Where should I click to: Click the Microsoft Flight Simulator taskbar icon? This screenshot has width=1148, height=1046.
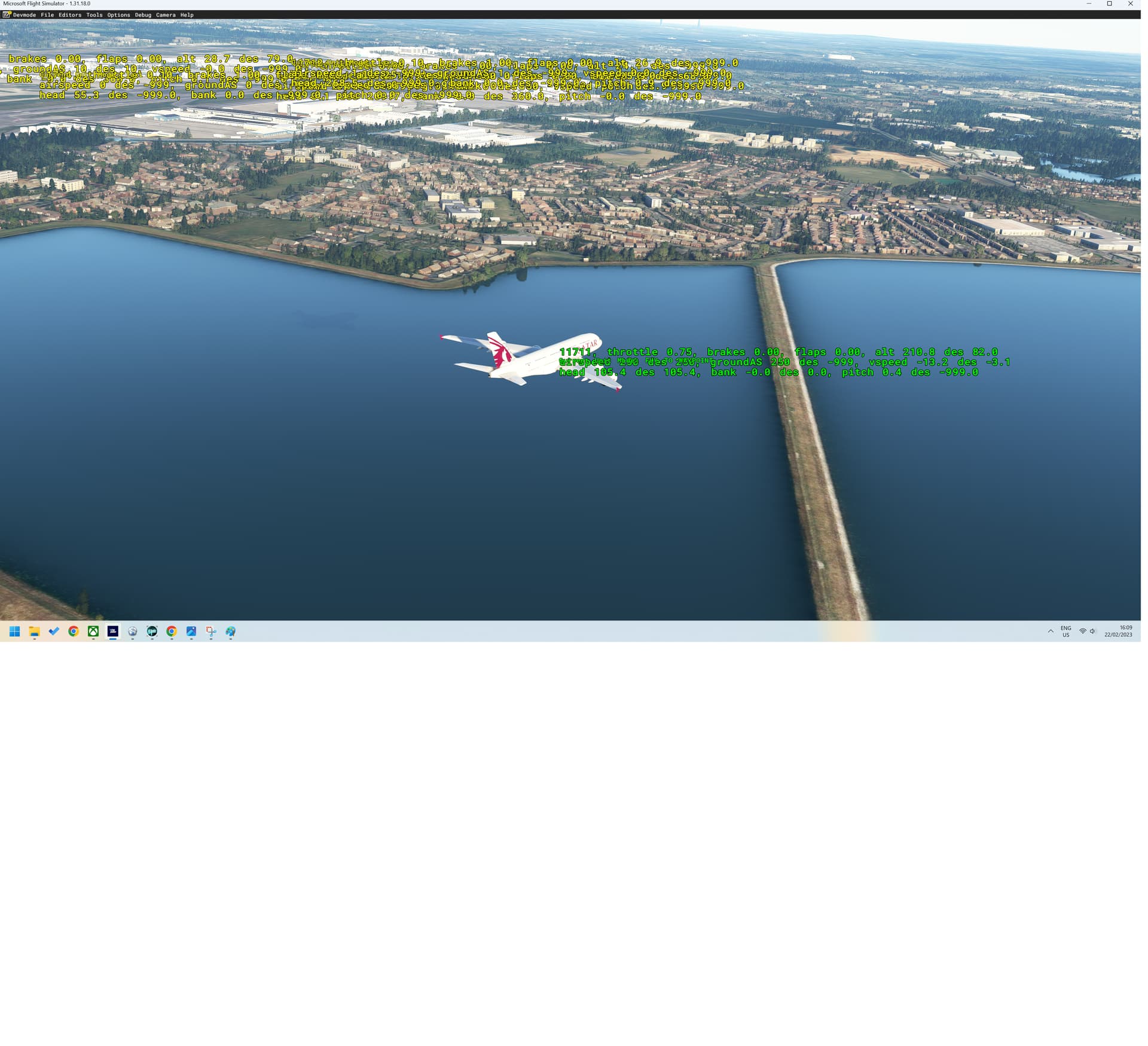click(x=113, y=631)
